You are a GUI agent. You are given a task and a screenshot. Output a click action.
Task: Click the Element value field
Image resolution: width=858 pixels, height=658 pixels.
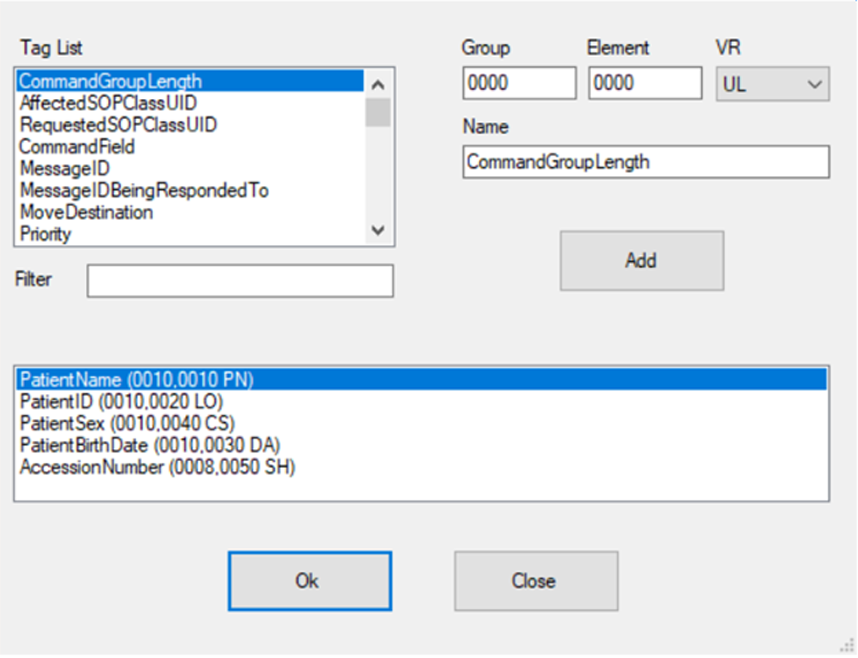pyautogui.click(x=645, y=83)
